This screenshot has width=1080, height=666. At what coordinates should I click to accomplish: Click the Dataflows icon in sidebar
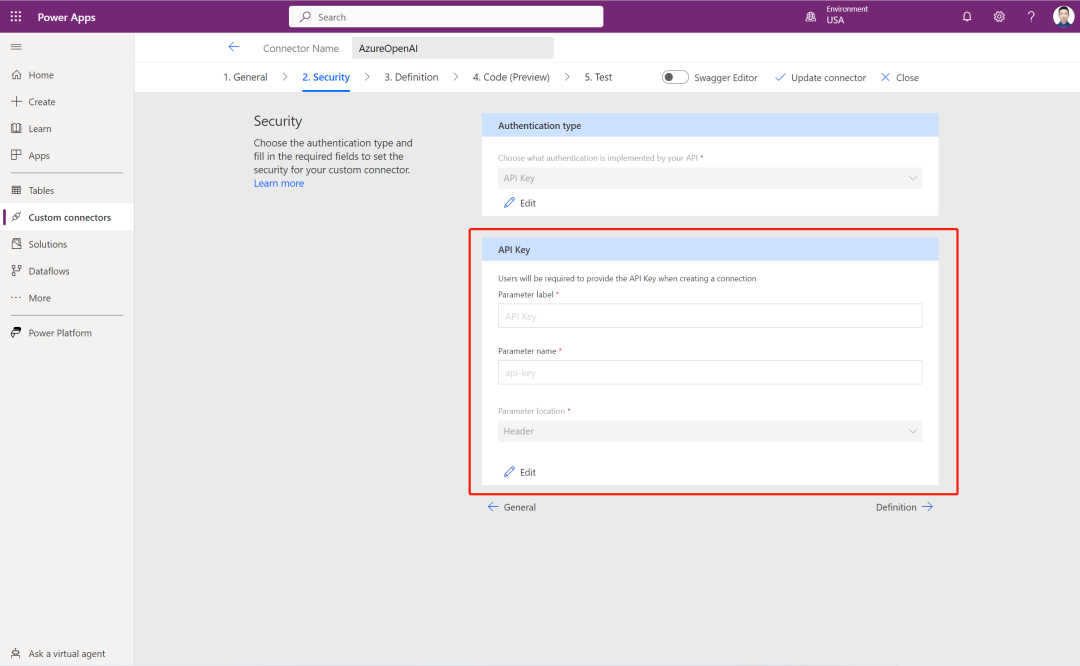(17, 271)
